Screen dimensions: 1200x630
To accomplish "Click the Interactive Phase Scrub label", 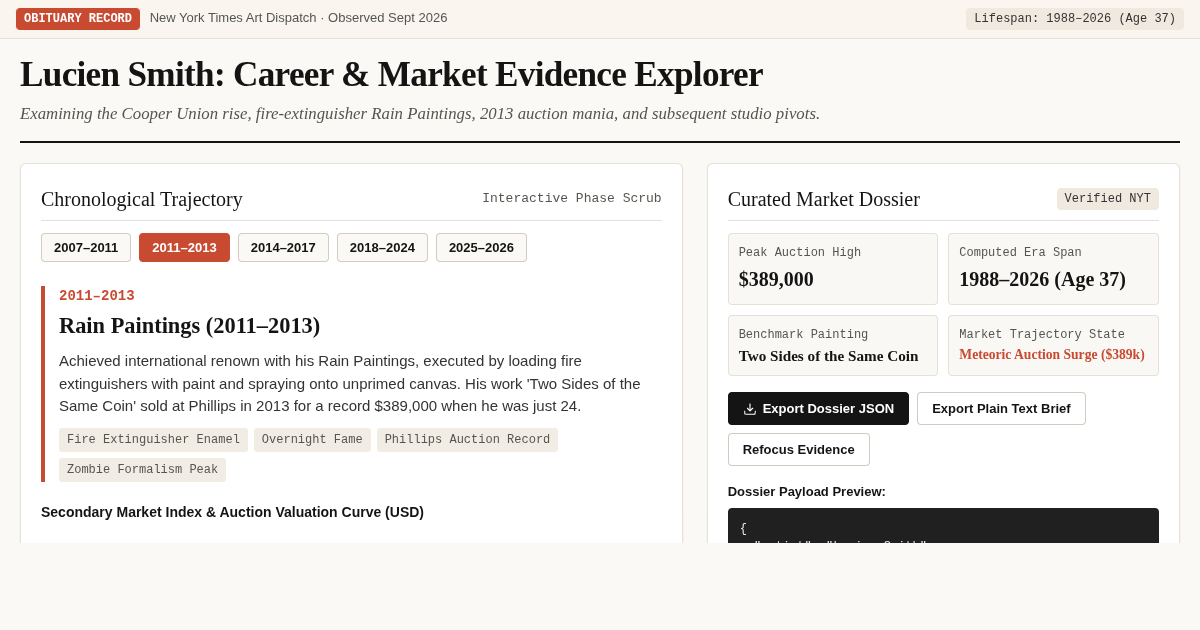I will click(x=572, y=199).
